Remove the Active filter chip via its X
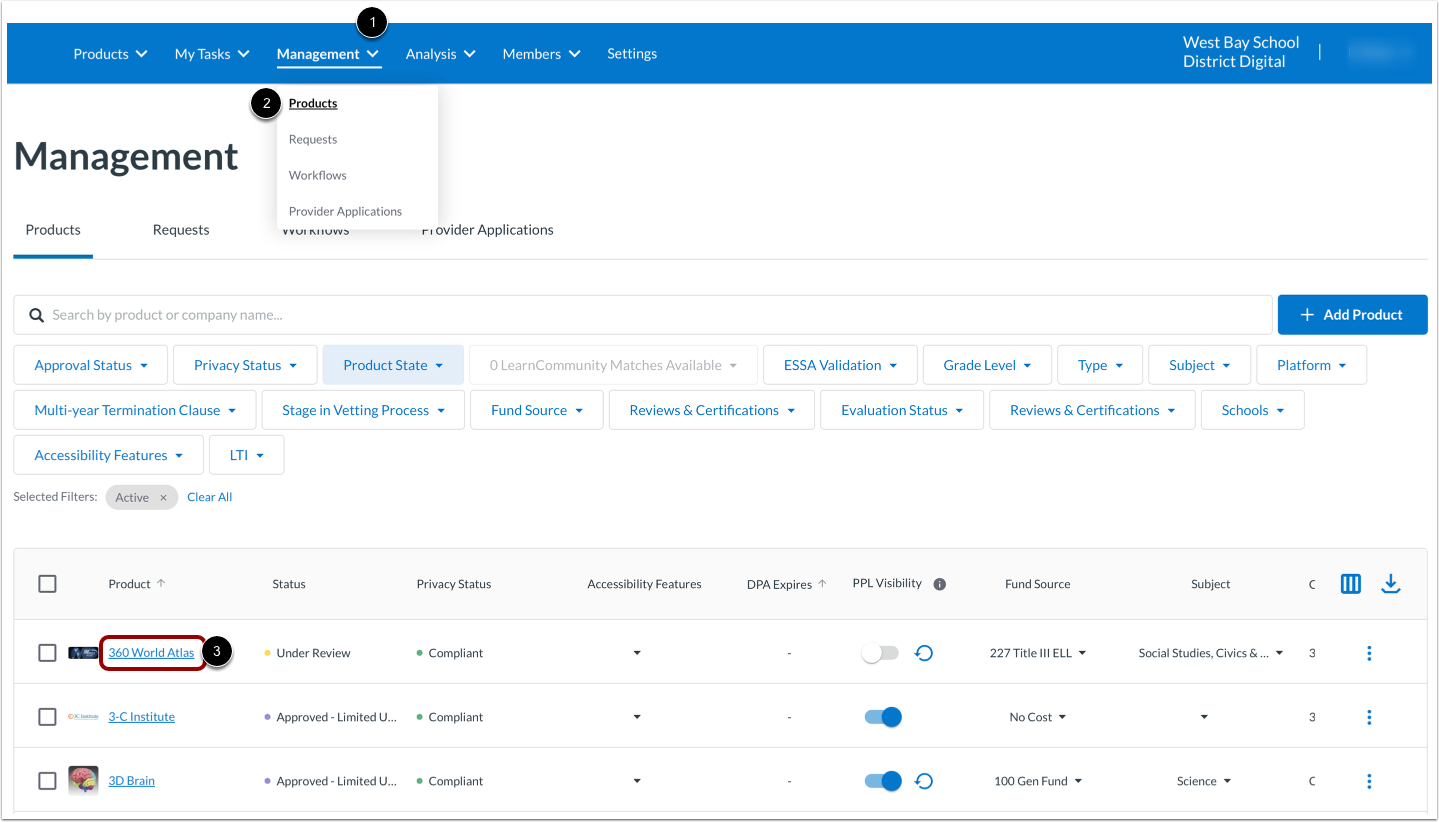Viewport: 1439px width, 822px height. [x=164, y=497]
